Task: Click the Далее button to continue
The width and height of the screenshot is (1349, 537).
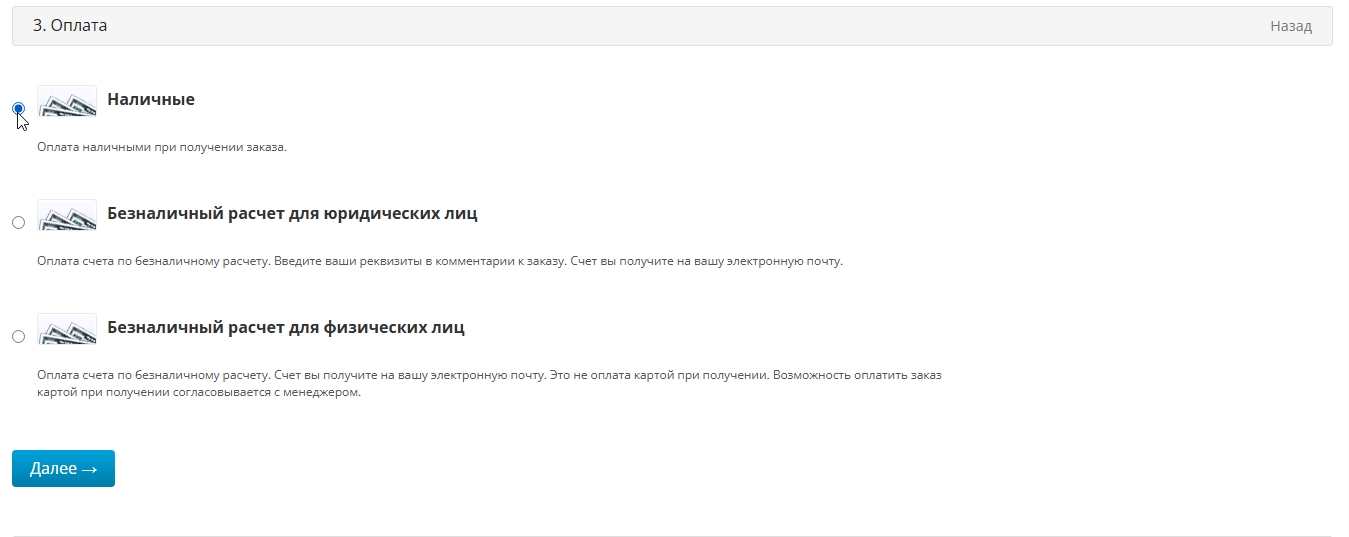Action: (x=63, y=468)
